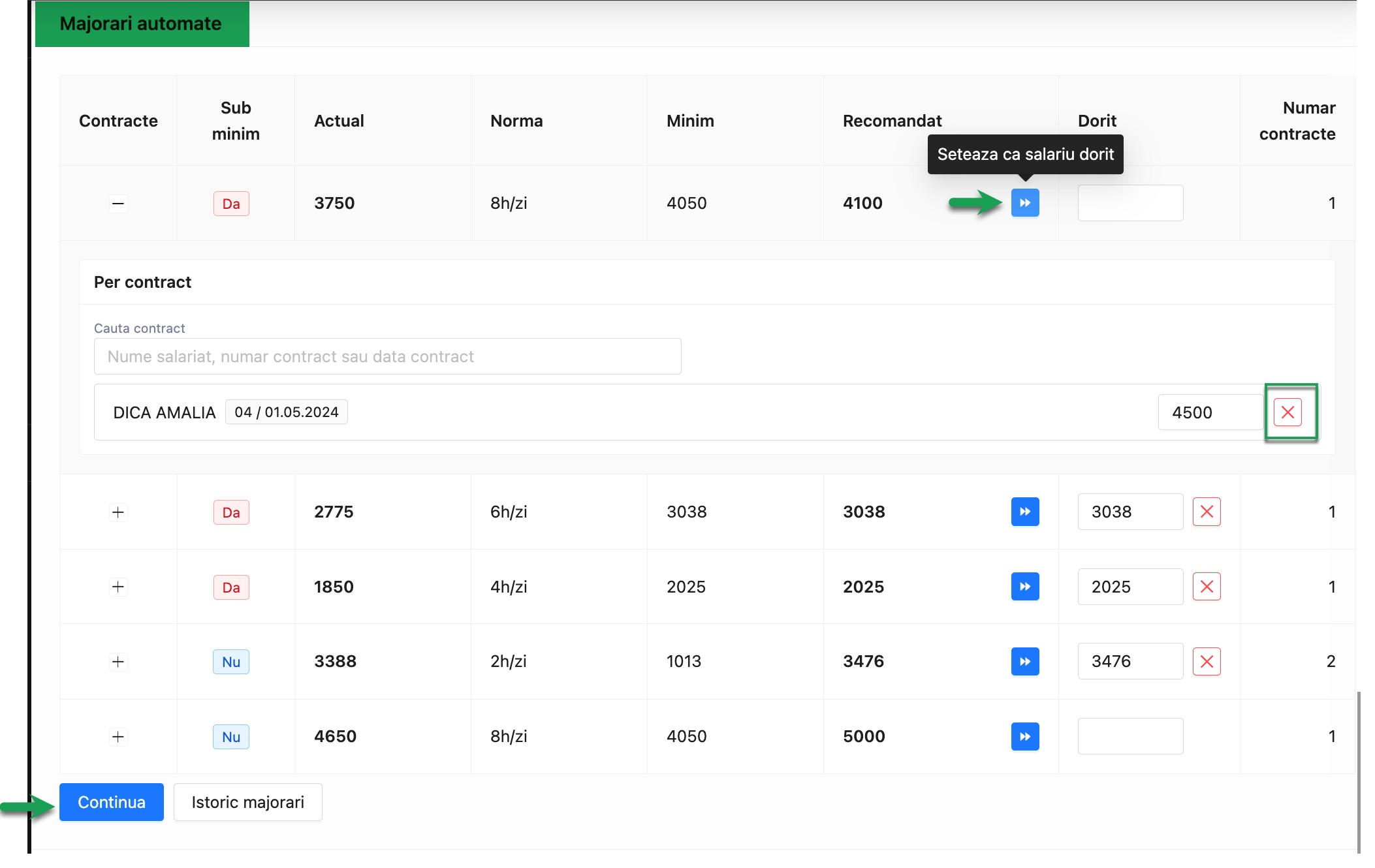
Task: Expand the 2775 contracts row
Action: [x=118, y=512]
